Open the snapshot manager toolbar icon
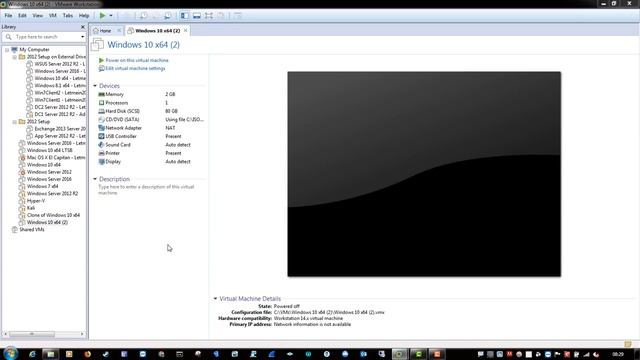The height and width of the screenshot is (360, 640). [168, 16]
